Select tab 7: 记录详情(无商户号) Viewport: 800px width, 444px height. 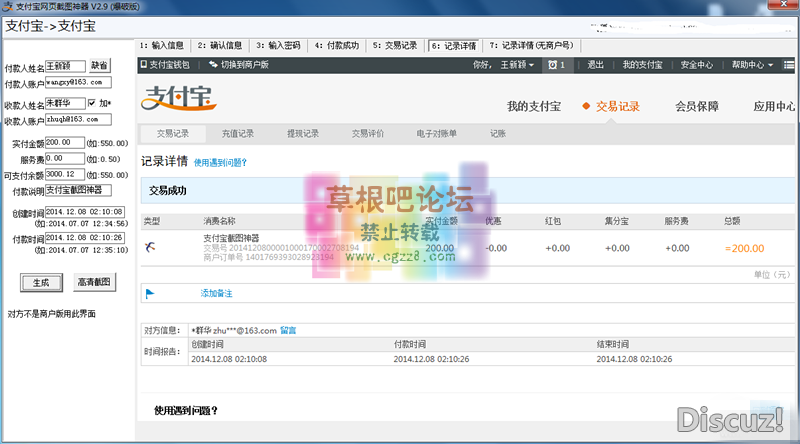tap(532, 45)
